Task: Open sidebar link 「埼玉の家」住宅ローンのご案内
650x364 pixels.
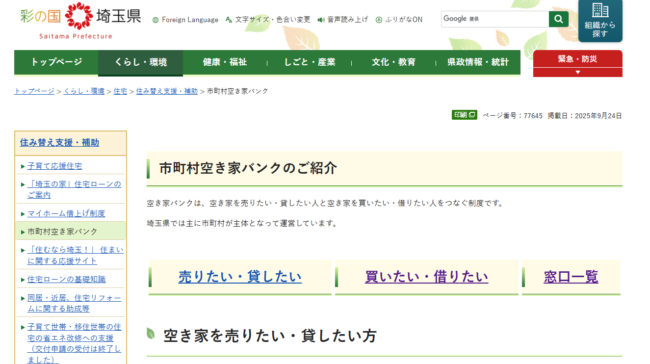Action: click(74, 189)
